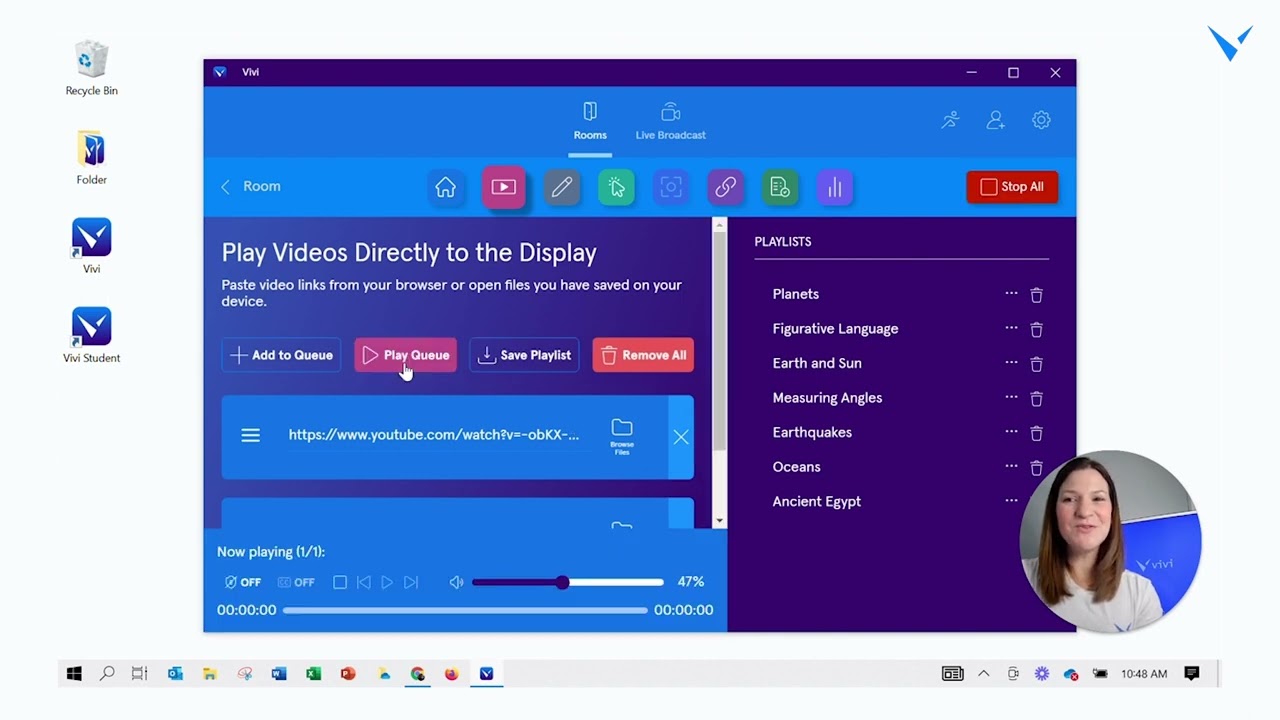The height and width of the screenshot is (720, 1280).
Task: Delete the Earth and Sun playlist
Action: pyautogui.click(x=1036, y=364)
